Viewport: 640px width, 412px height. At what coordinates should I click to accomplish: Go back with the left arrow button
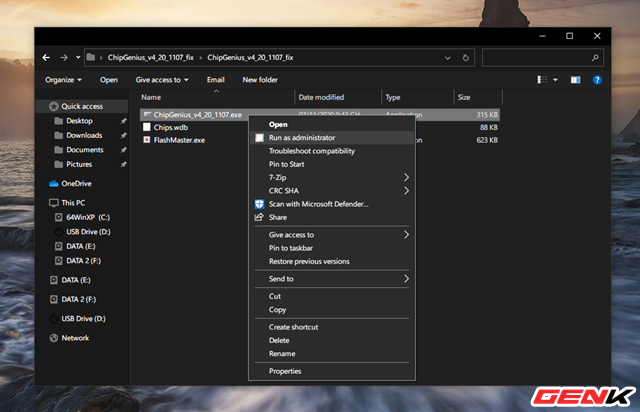pos(46,58)
